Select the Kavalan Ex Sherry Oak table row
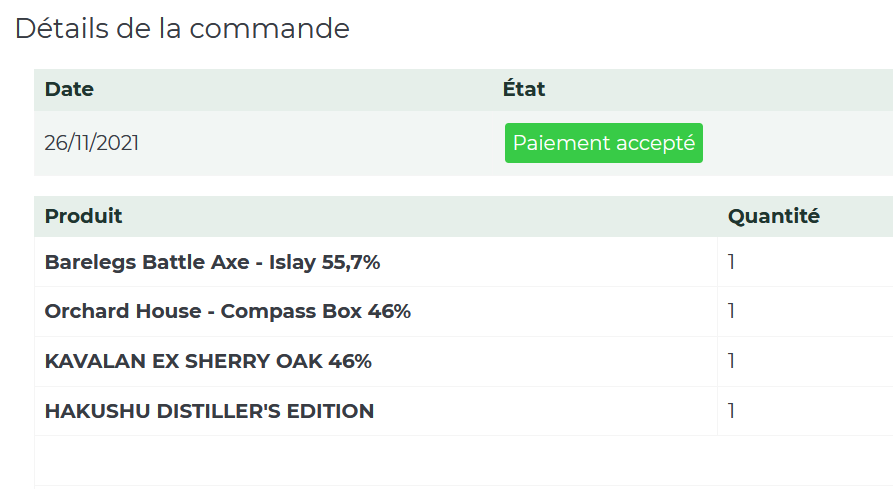The height and width of the screenshot is (489, 893). tap(464, 361)
